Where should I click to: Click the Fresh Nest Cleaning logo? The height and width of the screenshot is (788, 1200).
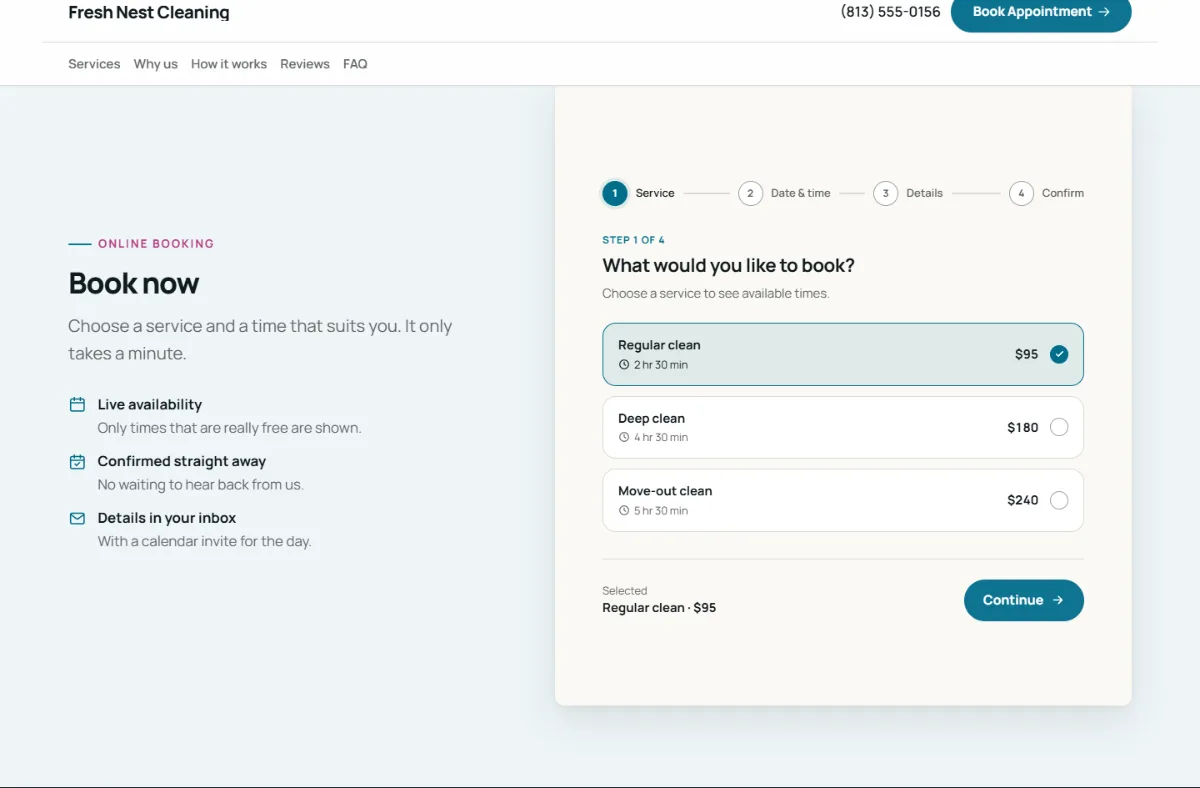(149, 13)
